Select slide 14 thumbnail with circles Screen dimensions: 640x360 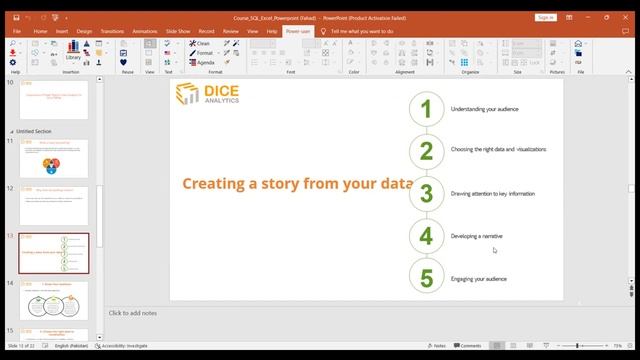coord(54,300)
